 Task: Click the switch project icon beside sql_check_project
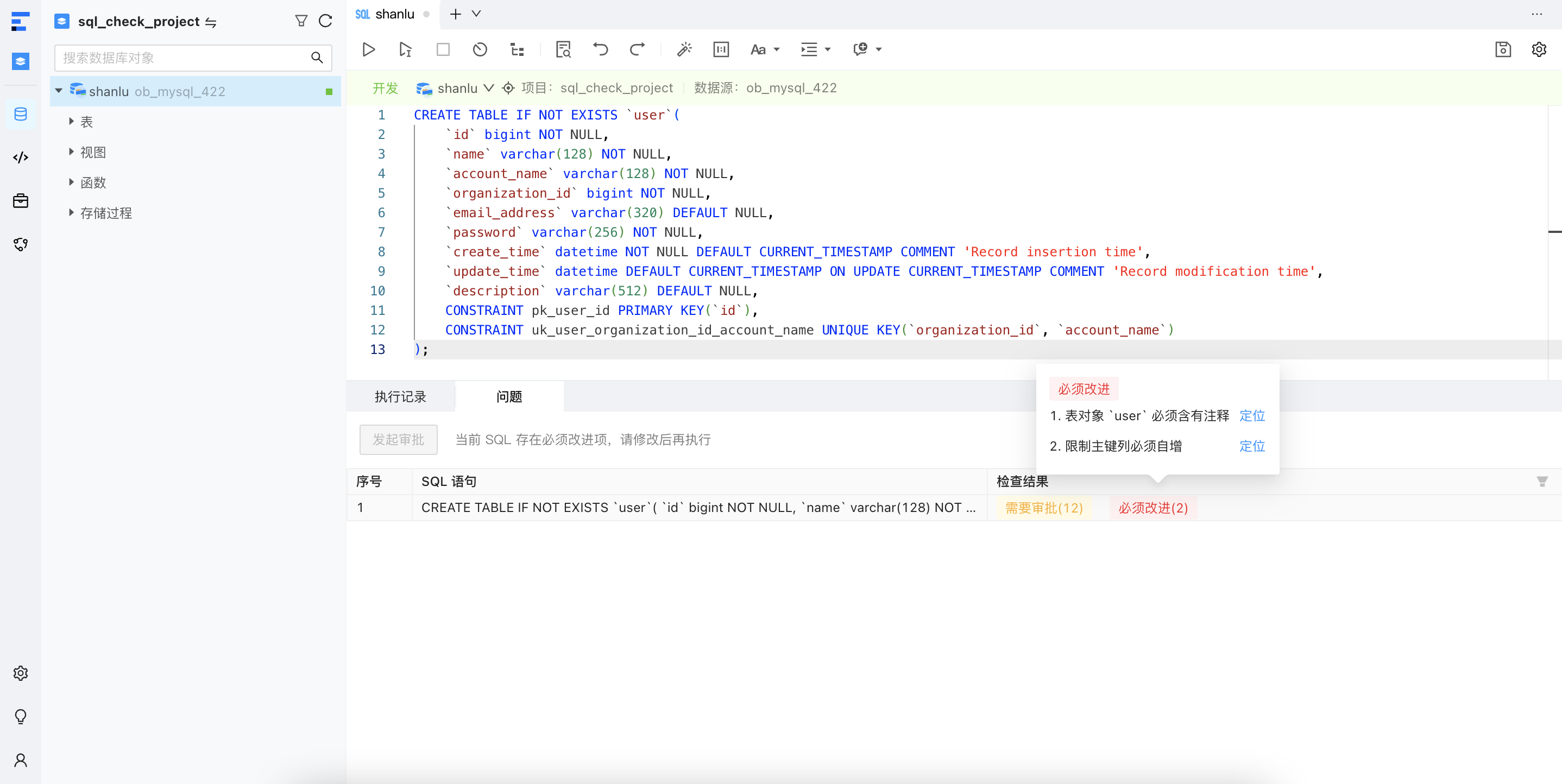(x=210, y=22)
